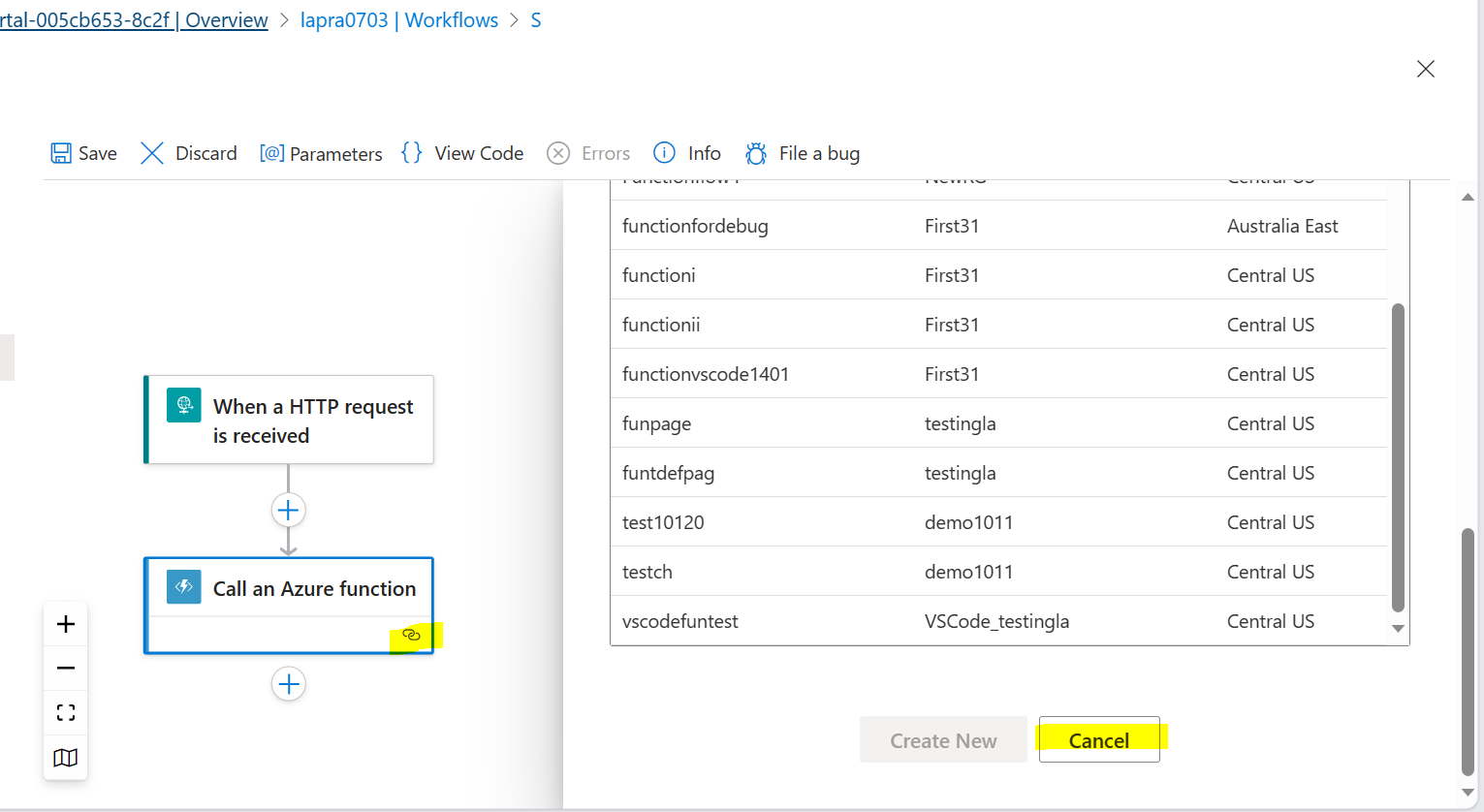The image size is (1484, 812).
Task: Click zoom out minus on the canvas
Action: (65, 668)
